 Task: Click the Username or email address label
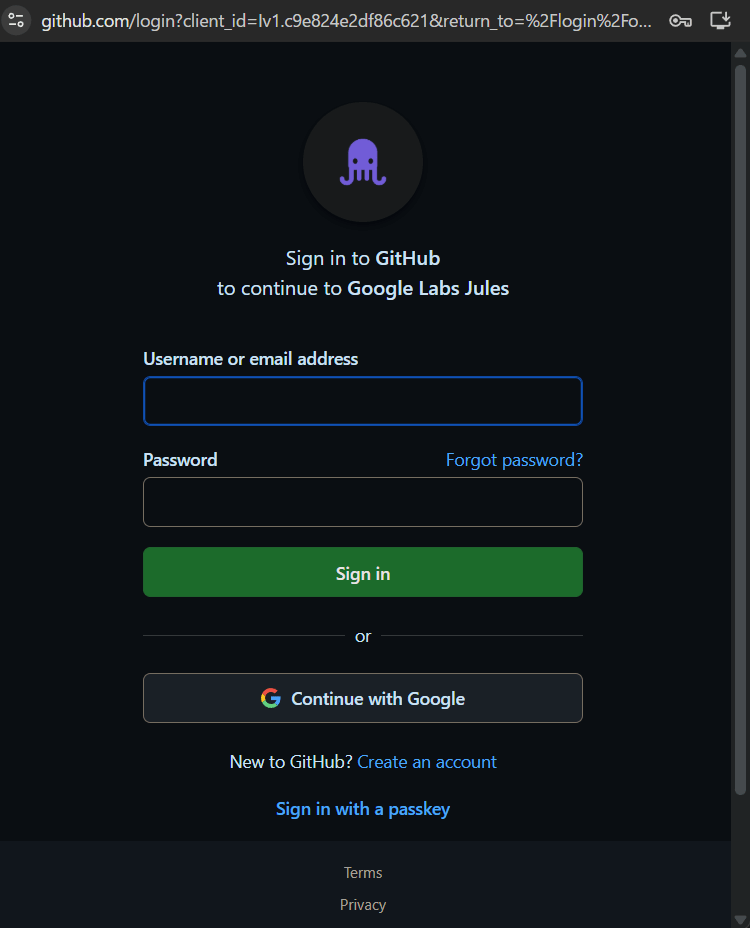pyautogui.click(x=251, y=359)
